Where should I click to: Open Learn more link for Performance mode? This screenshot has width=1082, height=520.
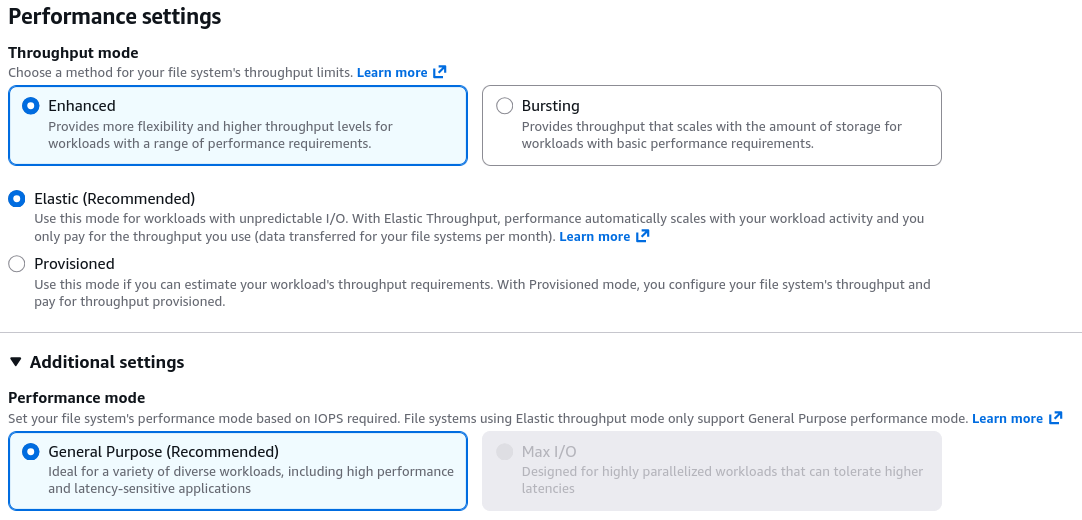[1007, 419]
